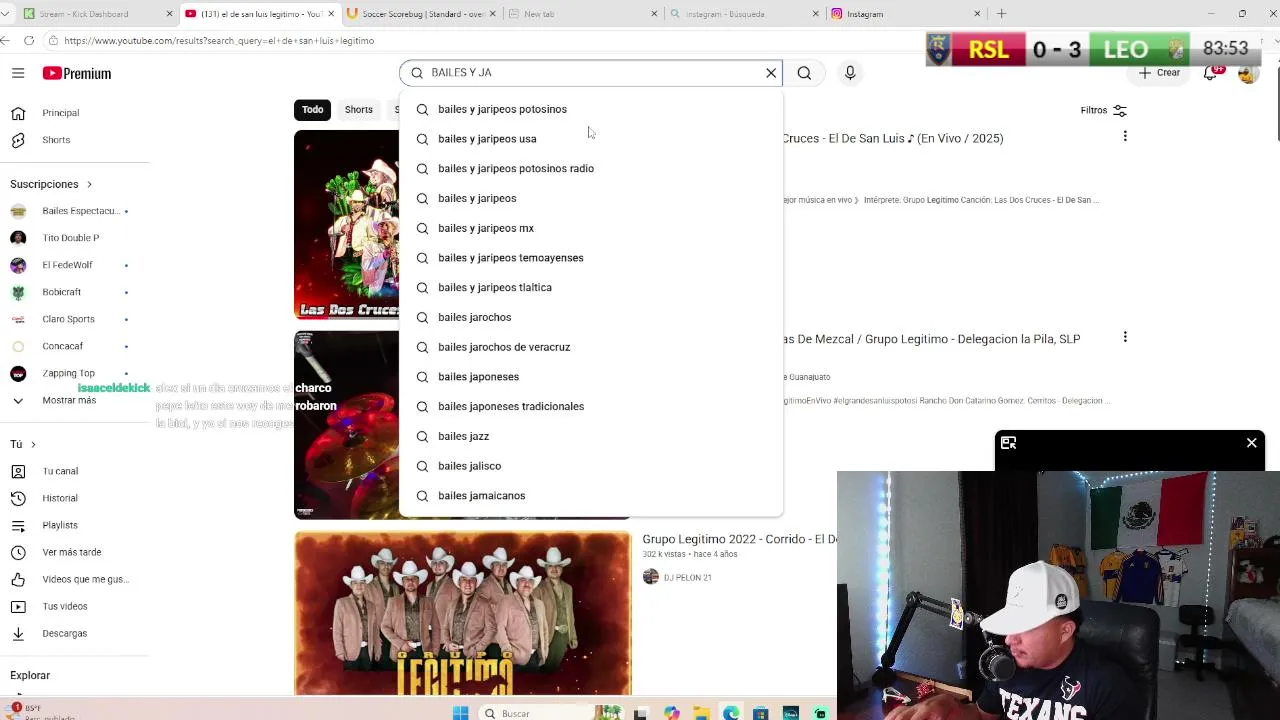Open the Filtros filter options
1280x720 pixels.
coord(1103,110)
